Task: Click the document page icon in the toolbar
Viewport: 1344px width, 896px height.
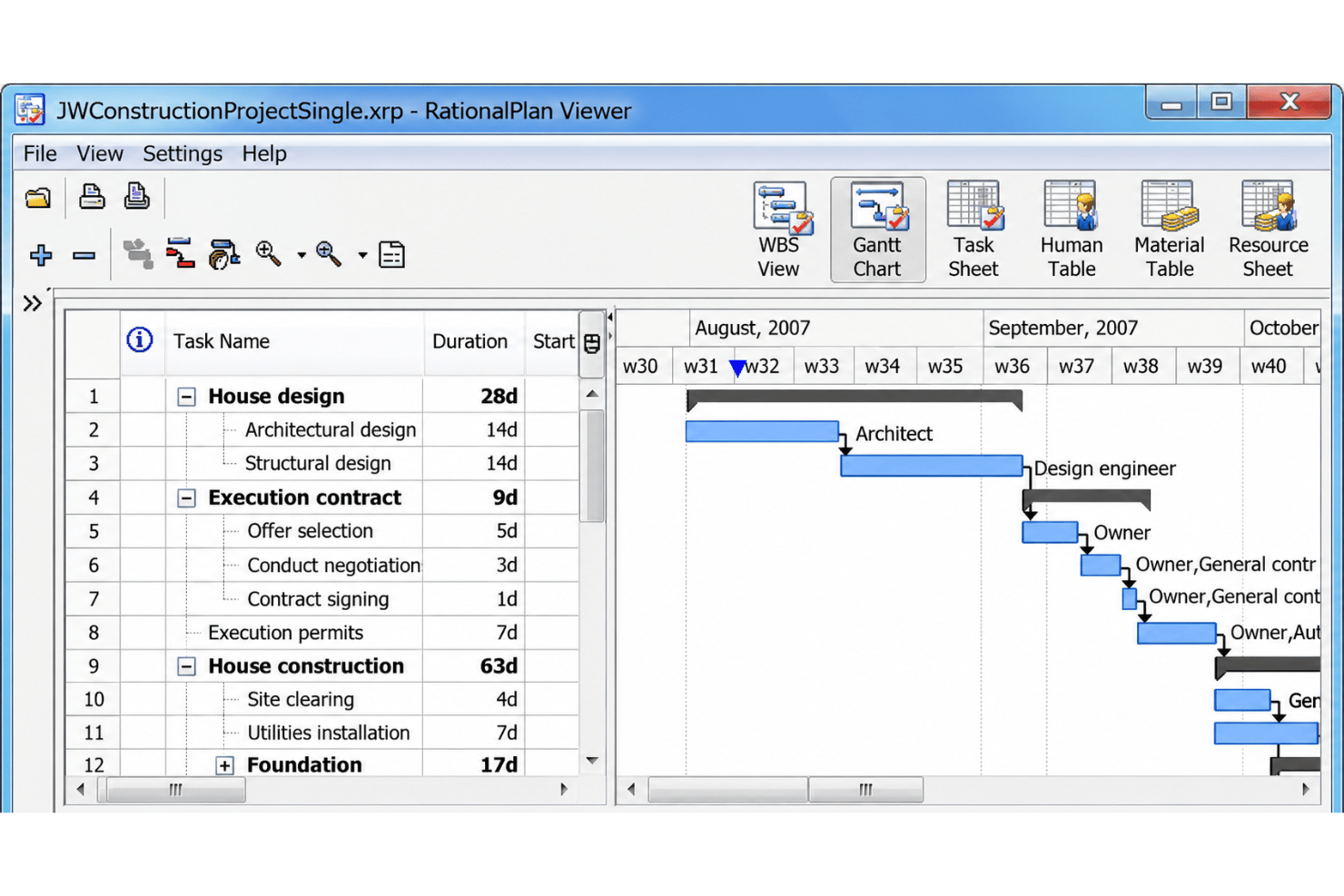Action: coord(392,255)
